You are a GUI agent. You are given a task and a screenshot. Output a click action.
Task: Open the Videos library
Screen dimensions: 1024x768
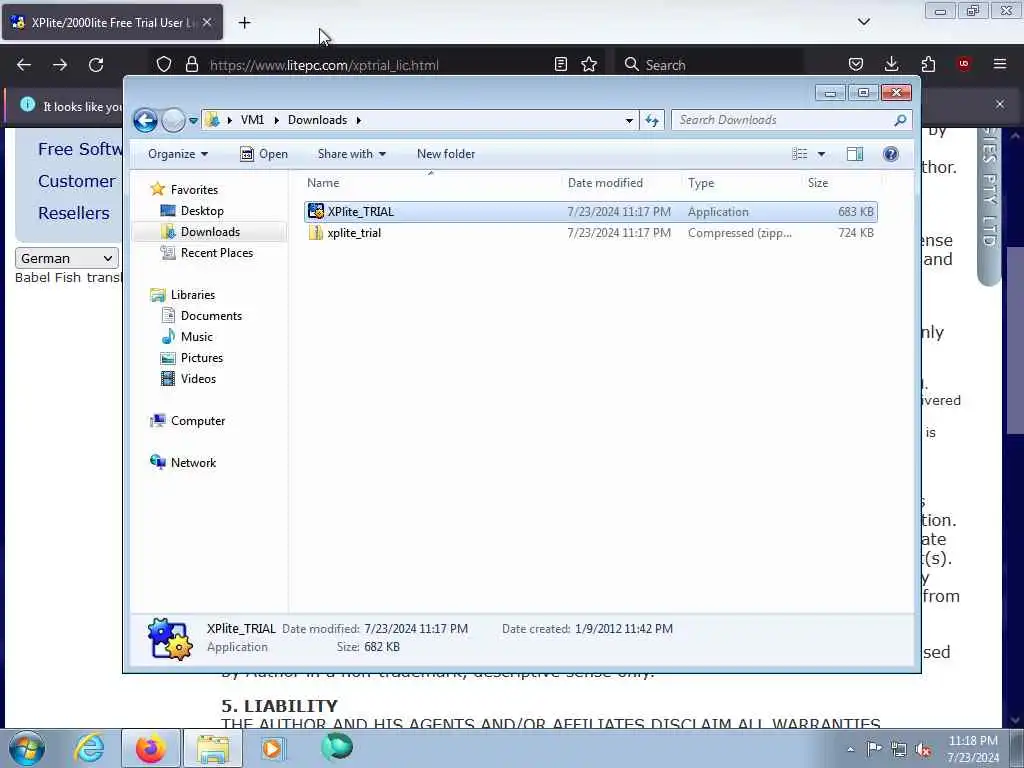pyautogui.click(x=198, y=379)
